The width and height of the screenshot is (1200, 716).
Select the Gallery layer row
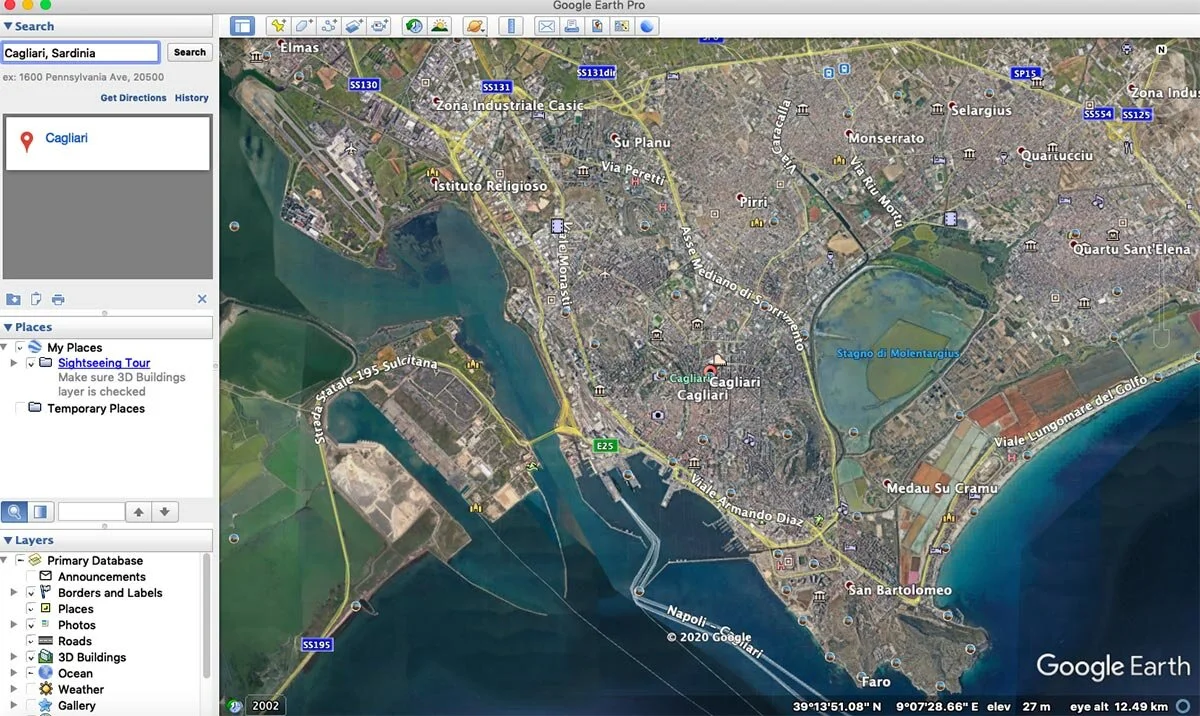[77, 705]
